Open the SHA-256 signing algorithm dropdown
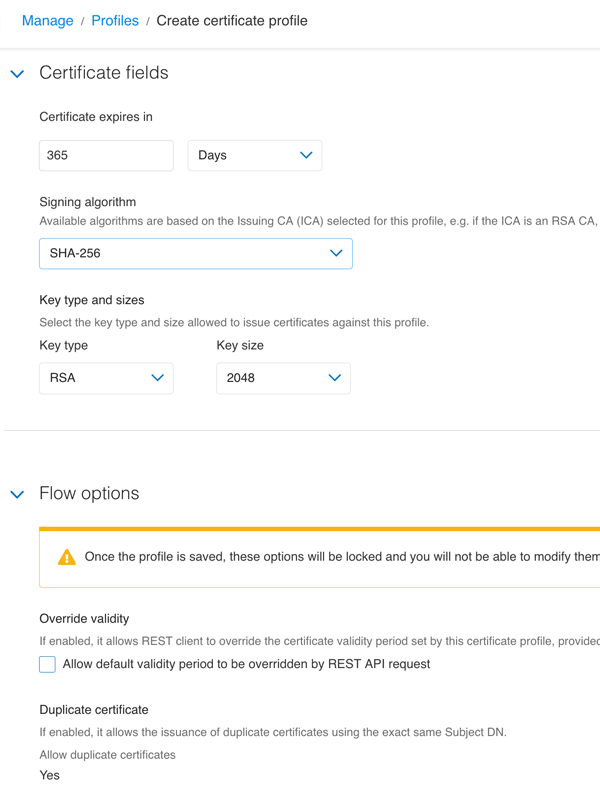This screenshot has height=788, width=600. (x=196, y=253)
